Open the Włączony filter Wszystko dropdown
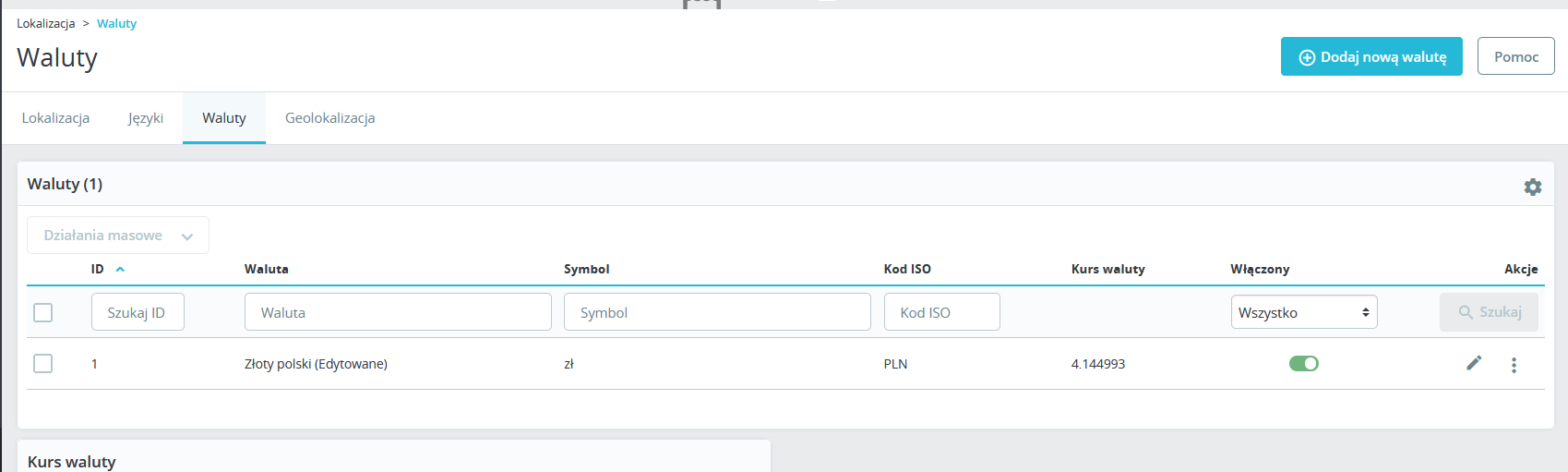The height and width of the screenshot is (472, 1568). 1303,312
